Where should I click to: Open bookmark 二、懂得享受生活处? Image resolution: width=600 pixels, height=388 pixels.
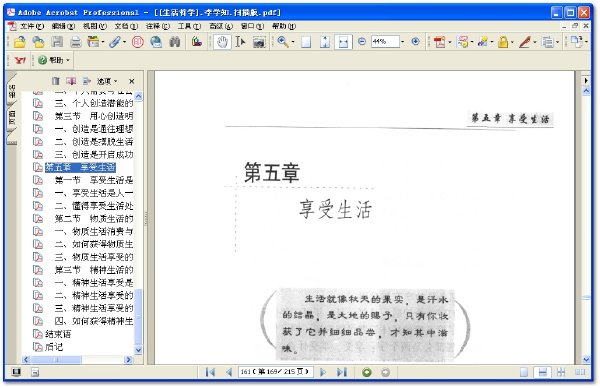pos(94,206)
